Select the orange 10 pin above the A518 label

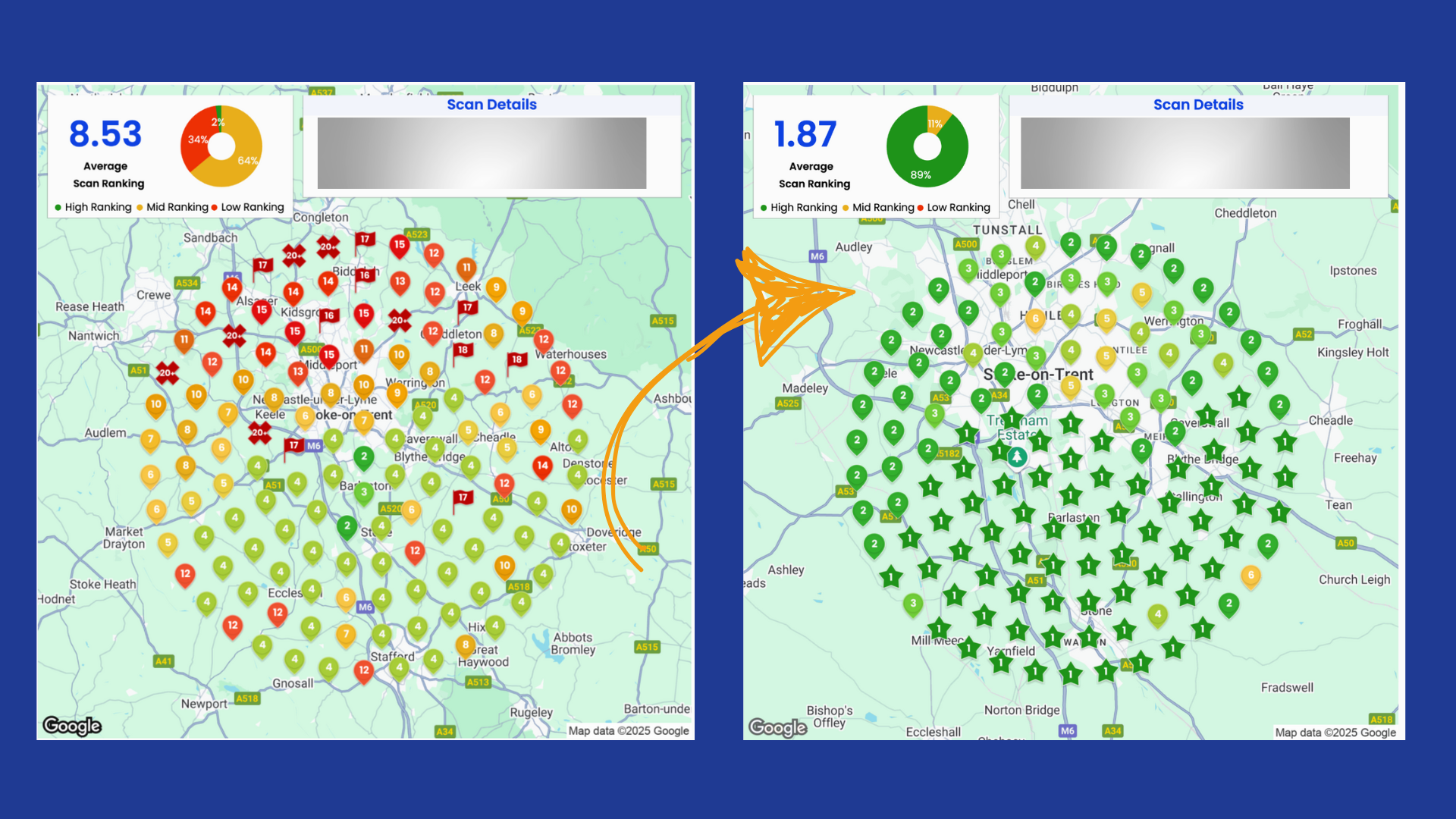[x=504, y=566]
